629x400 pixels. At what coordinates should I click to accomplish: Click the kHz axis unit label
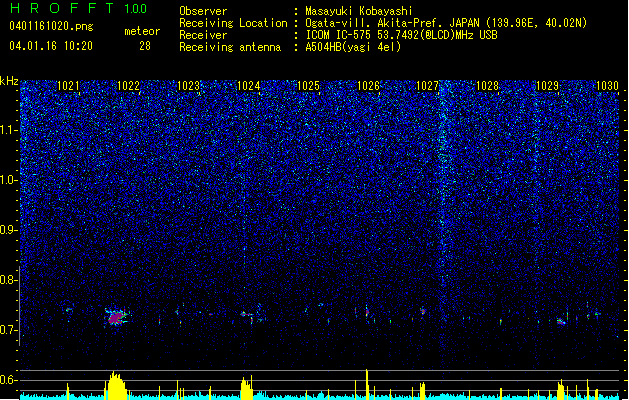[x=9, y=81]
